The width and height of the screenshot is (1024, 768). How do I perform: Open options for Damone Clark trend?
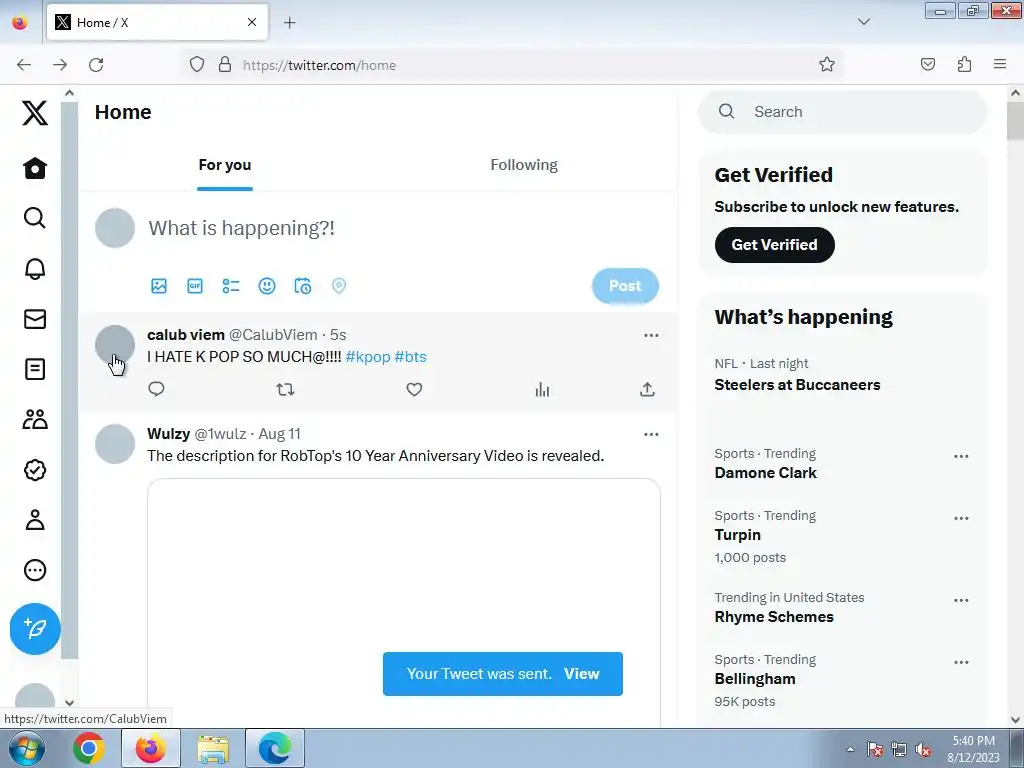(961, 456)
